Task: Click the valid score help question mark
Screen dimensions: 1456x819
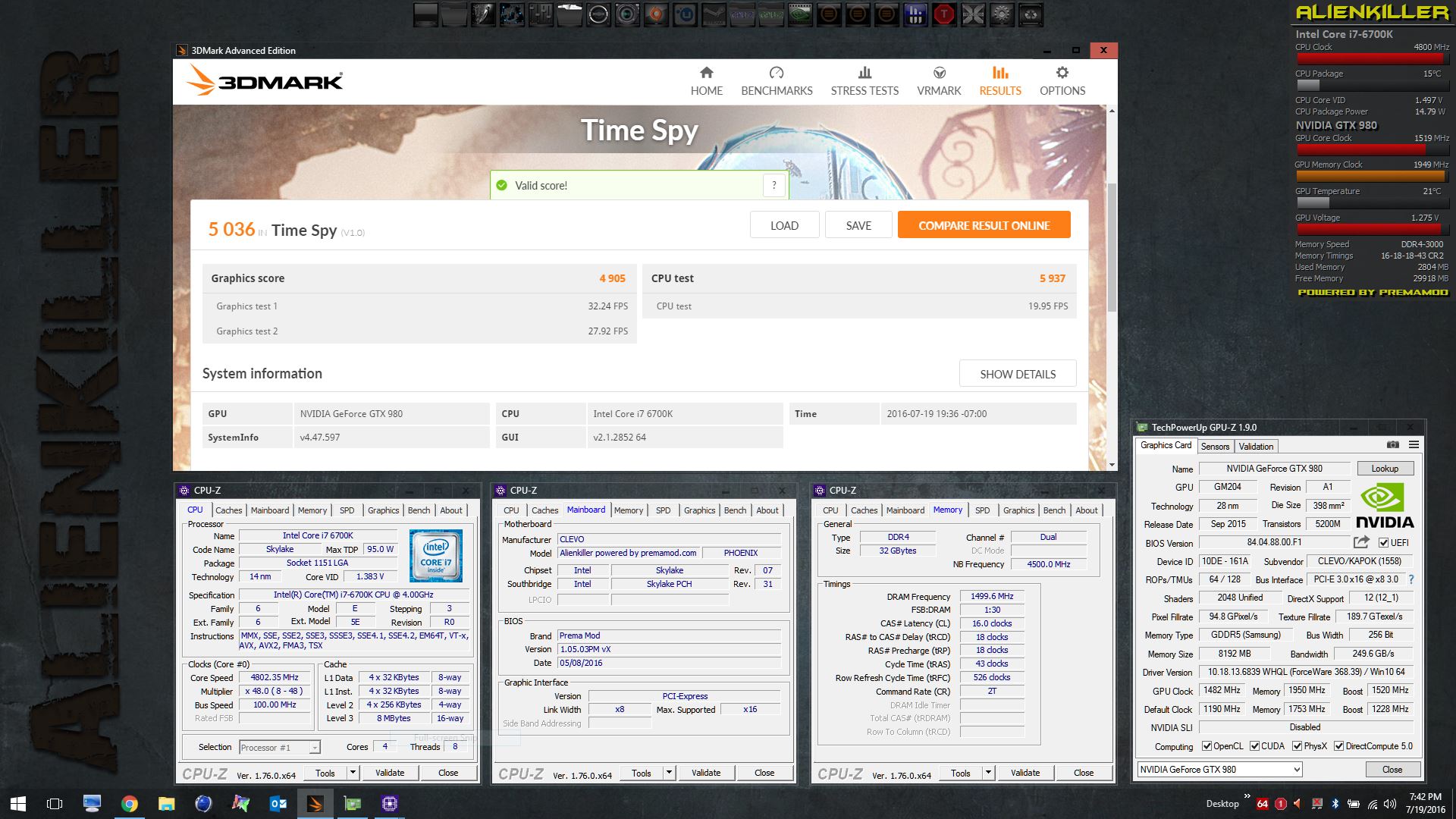Action: [x=773, y=185]
